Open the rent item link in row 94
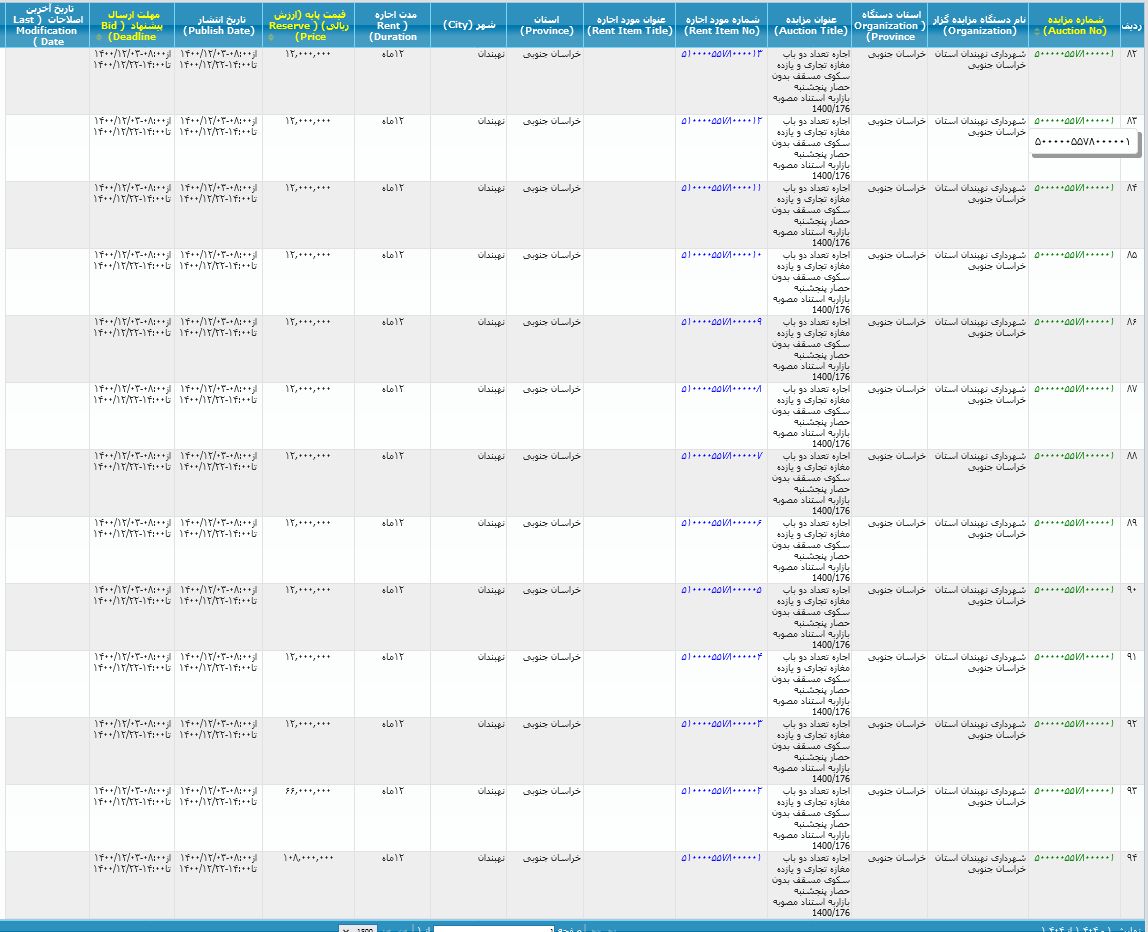Image resolution: width=1148 pixels, height=932 pixels. click(721, 857)
